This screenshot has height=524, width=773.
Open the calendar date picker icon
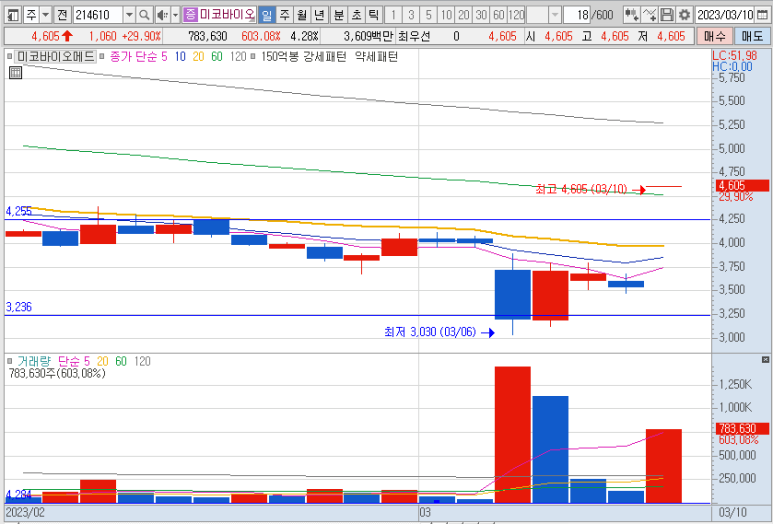[762, 15]
